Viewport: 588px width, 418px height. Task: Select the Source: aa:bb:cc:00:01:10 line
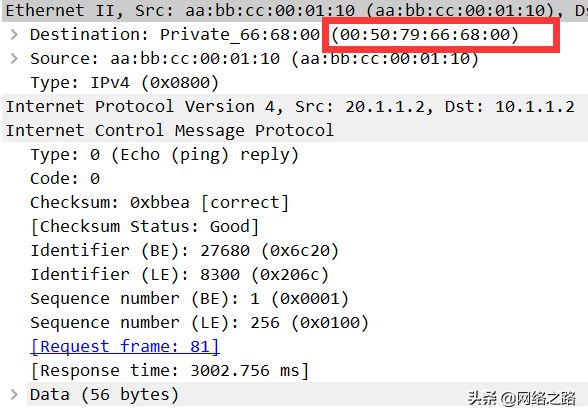255,58
